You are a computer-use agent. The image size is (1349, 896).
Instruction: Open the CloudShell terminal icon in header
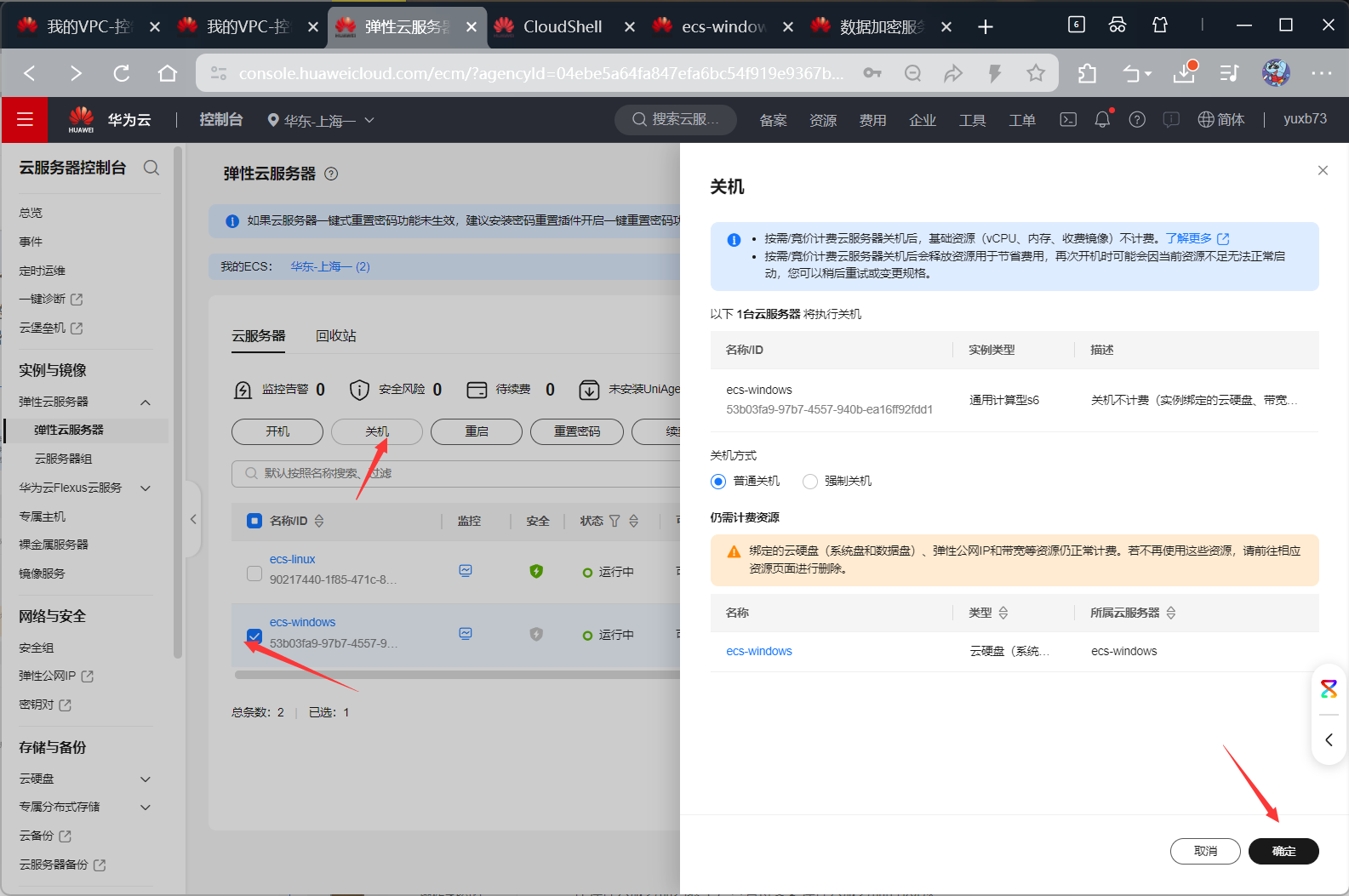coord(1068,120)
